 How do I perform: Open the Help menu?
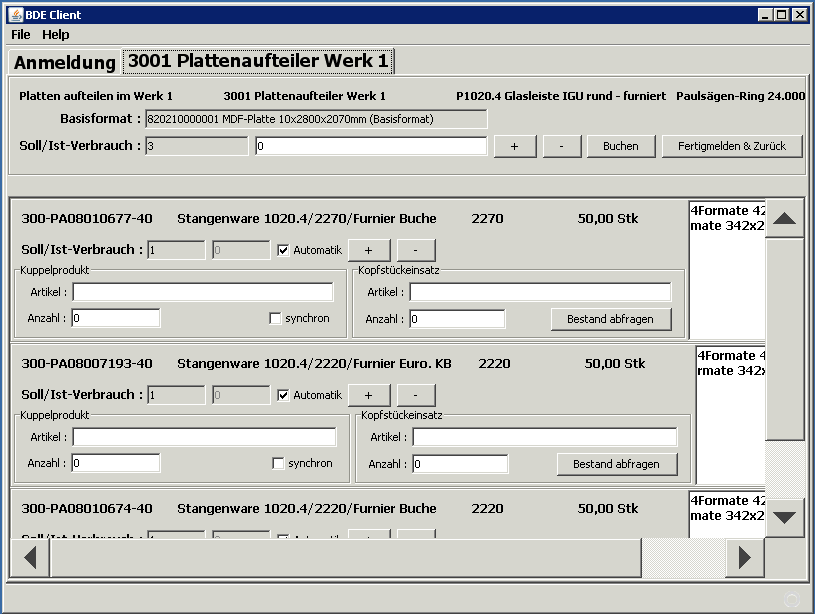(56, 34)
